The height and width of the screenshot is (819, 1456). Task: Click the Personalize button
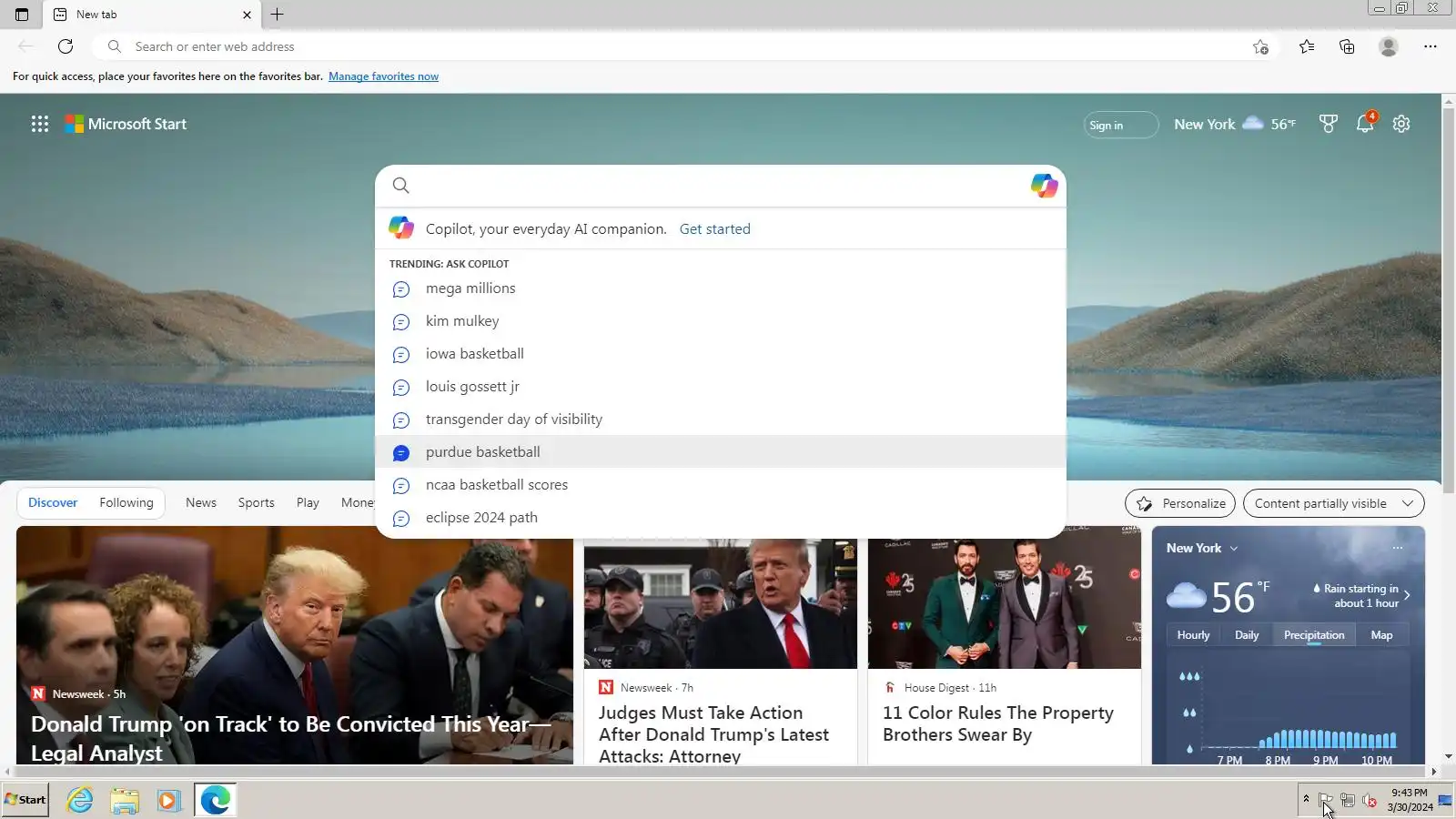(1180, 503)
